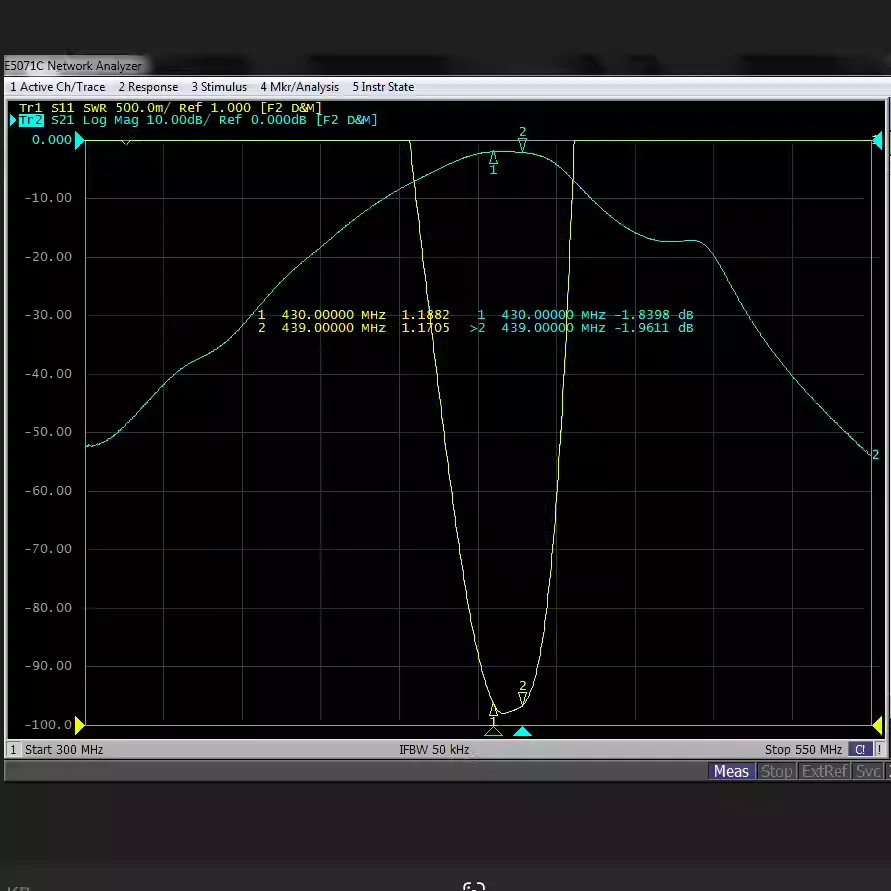Click the Meas status indicator
The image size is (891, 891).
[x=731, y=771]
